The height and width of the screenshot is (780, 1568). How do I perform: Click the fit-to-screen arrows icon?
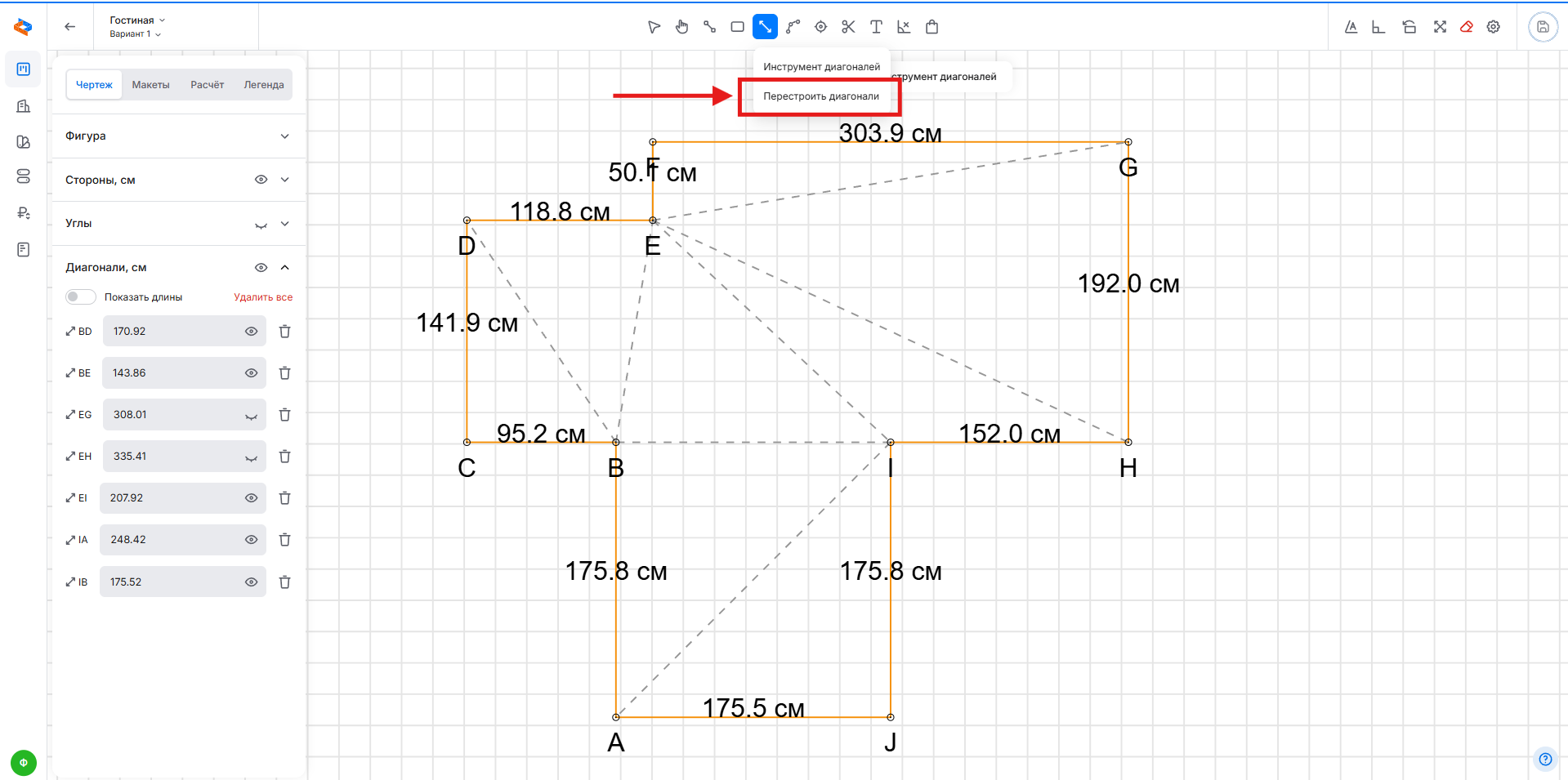[x=1440, y=27]
